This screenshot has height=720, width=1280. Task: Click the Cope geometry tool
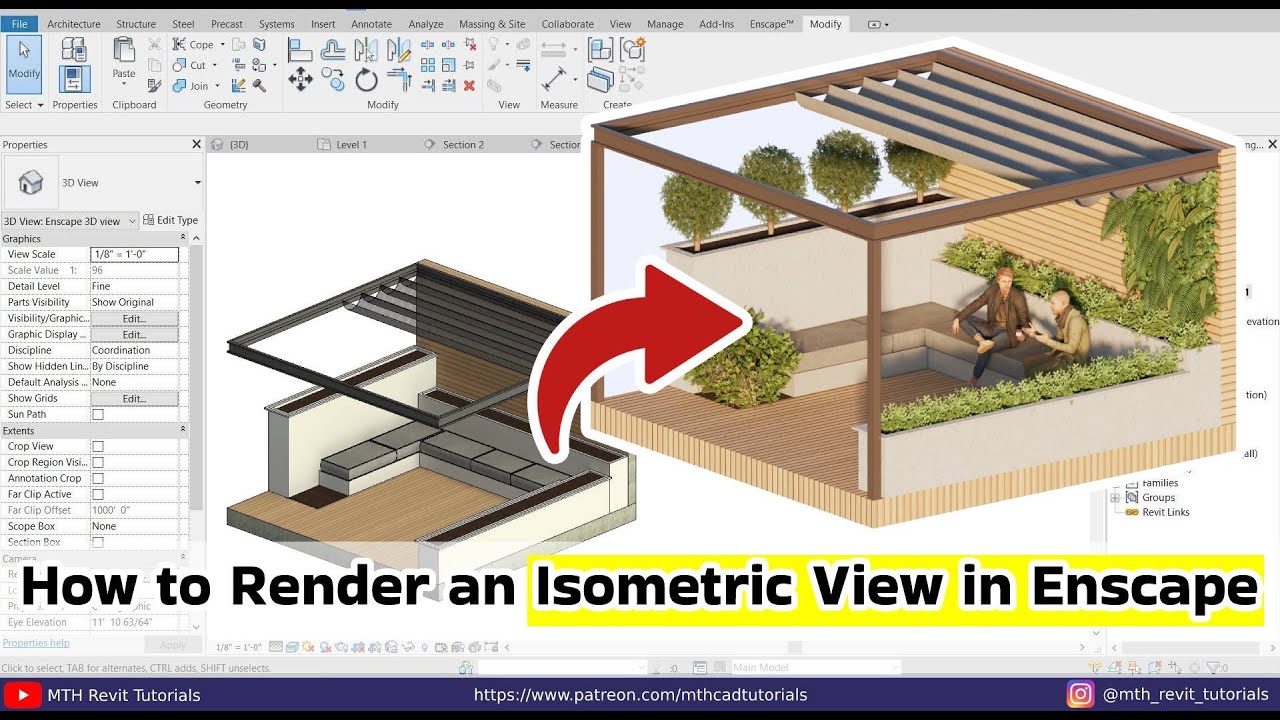click(194, 44)
